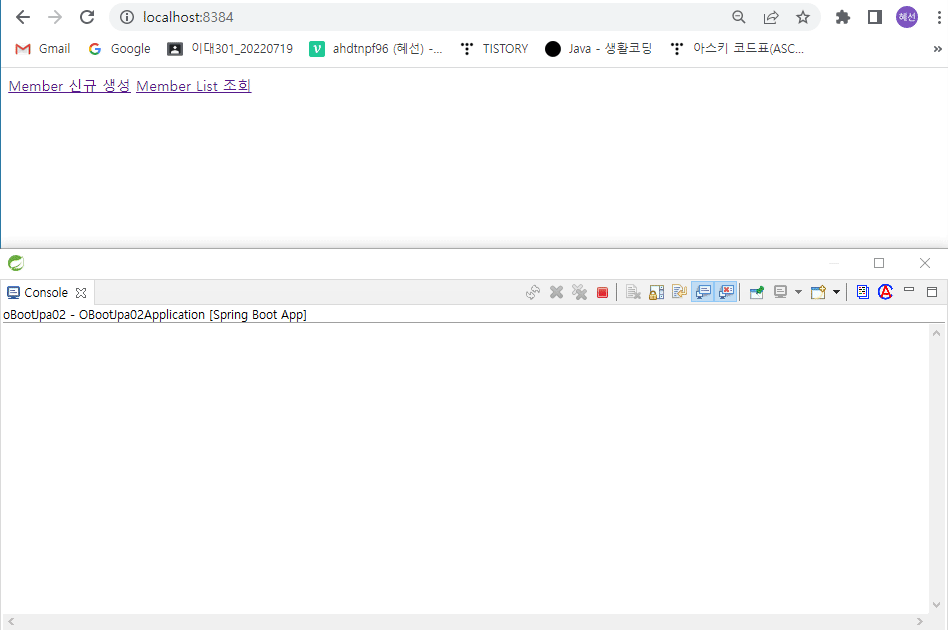
Task: Toggle Word Wrap in Console
Action: point(680,293)
